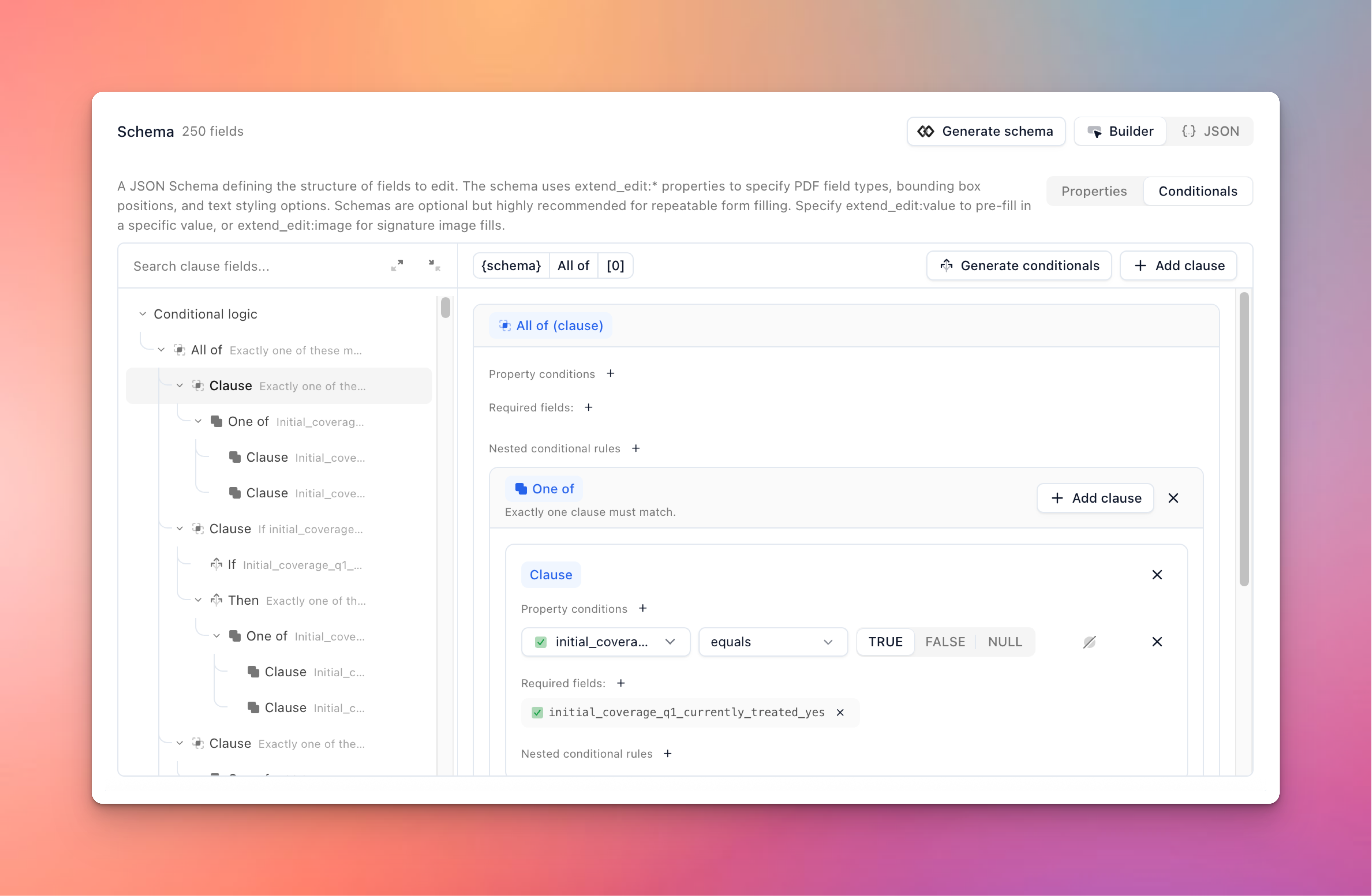Screen dimensions: 1372x896
Task: Switch to JSON view
Action: [x=1210, y=131]
